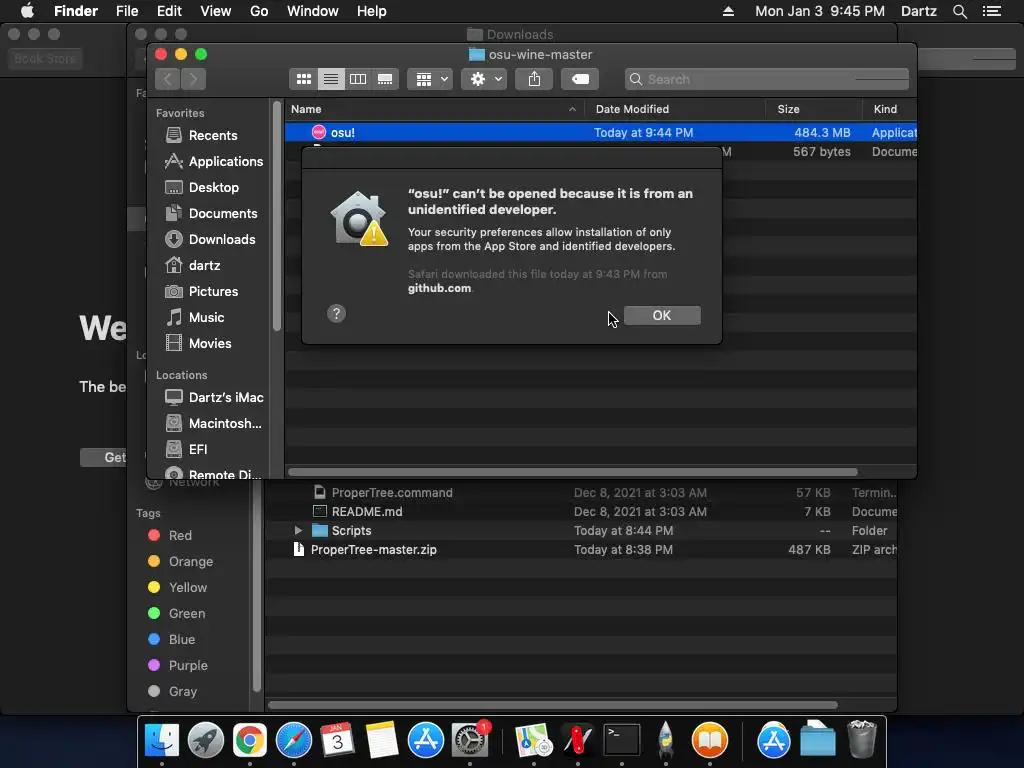Viewport: 1024px width, 768px height.
Task: Open the View menu
Action: click(x=216, y=11)
